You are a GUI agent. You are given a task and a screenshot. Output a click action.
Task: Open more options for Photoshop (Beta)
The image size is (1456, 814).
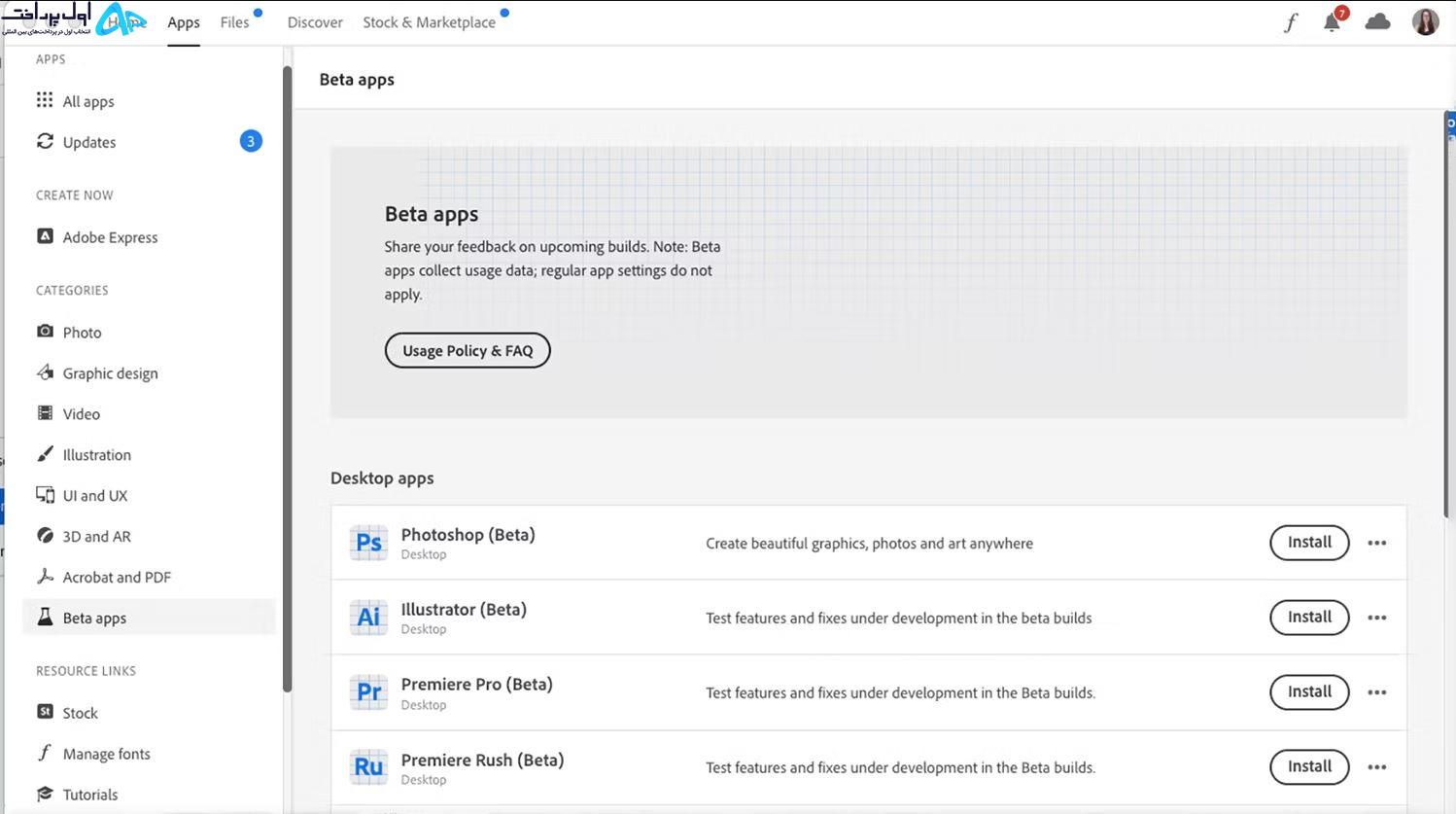(x=1376, y=543)
